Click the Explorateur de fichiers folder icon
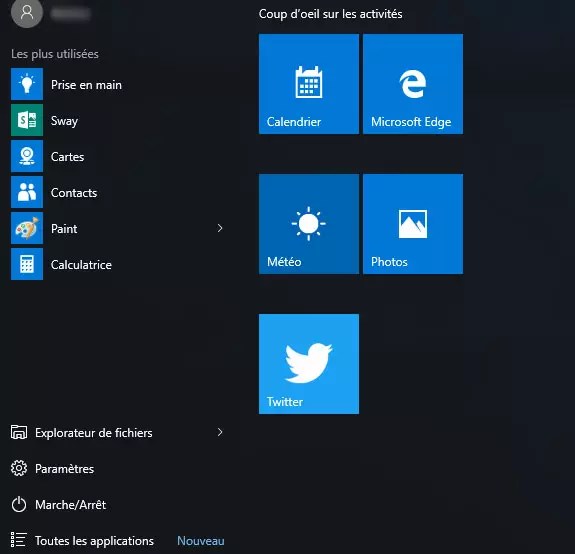575x554 pixels. [x=19, y=432]
